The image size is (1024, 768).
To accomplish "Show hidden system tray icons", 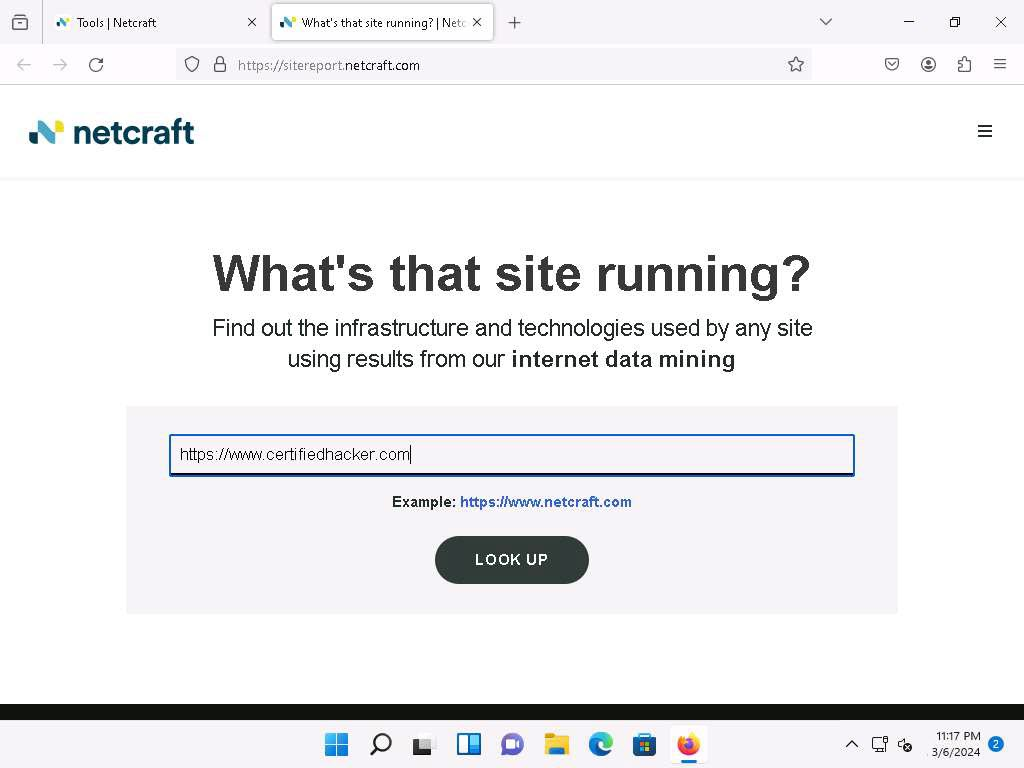I will pos(851,744).
